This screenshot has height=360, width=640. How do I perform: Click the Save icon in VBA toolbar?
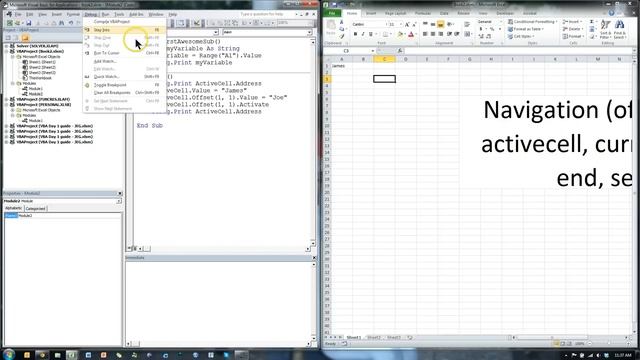tap(29, 23)
